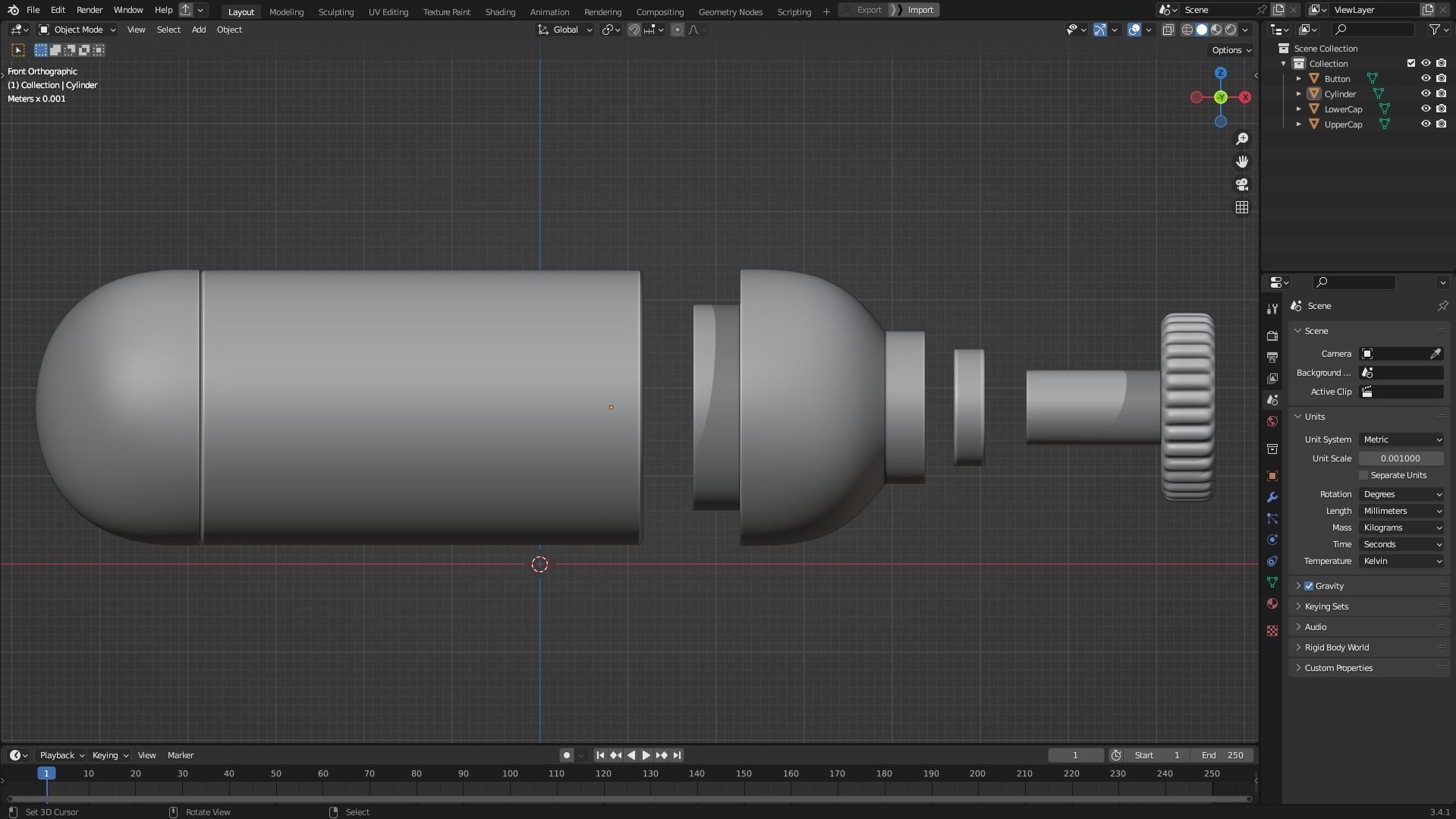Select rendered viewport shading
The width and height of the screenshot is (1456, 819).
pos(1231,30)
